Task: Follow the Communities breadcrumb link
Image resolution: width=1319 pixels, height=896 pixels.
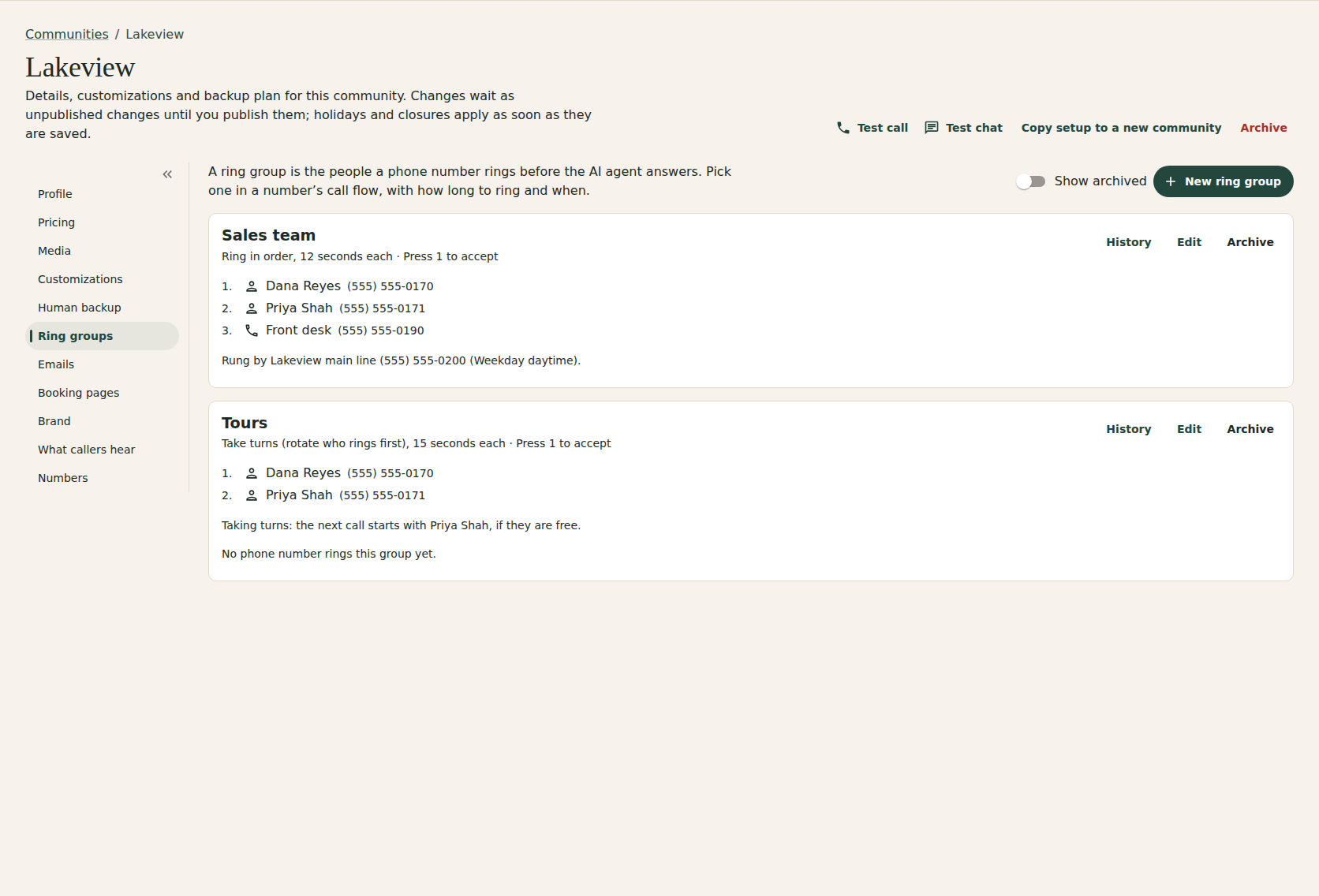Action: [67, 35]
